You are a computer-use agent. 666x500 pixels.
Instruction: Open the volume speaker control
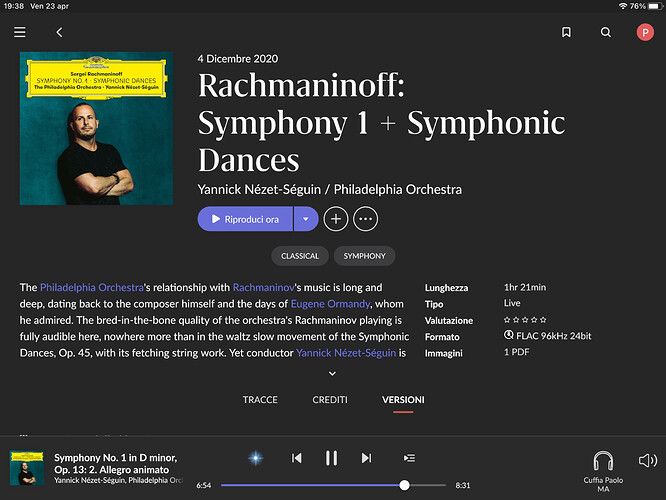pyautogui.click(x=648, y=460)
